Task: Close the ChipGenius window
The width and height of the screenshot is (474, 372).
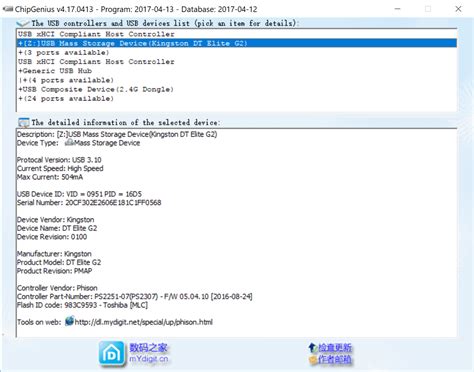Action: (x=458, y=9)
